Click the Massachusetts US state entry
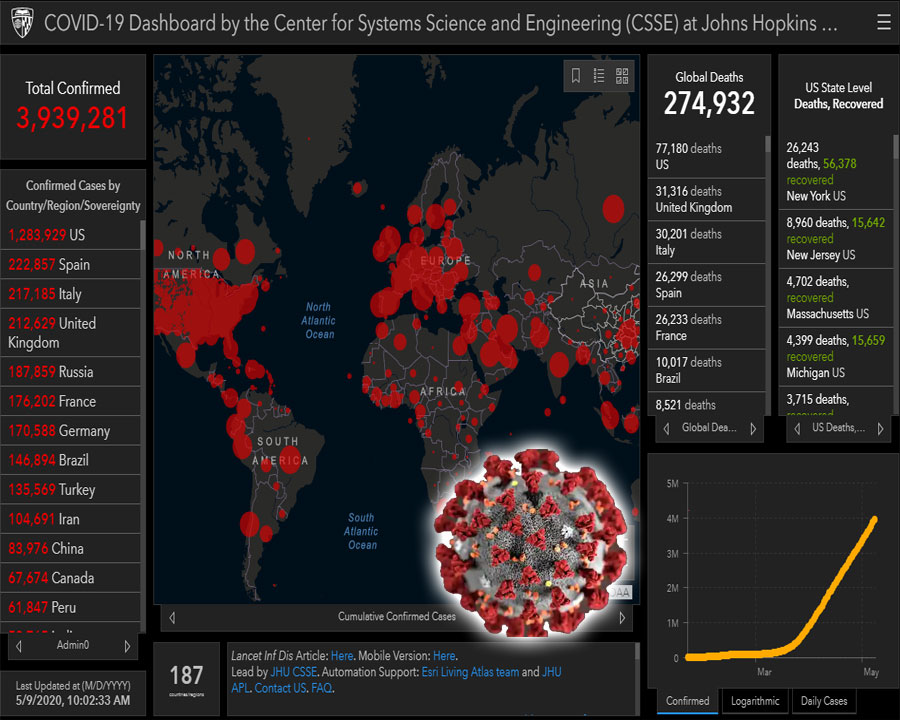Viewport: 900px width, 720px height. 836,297
